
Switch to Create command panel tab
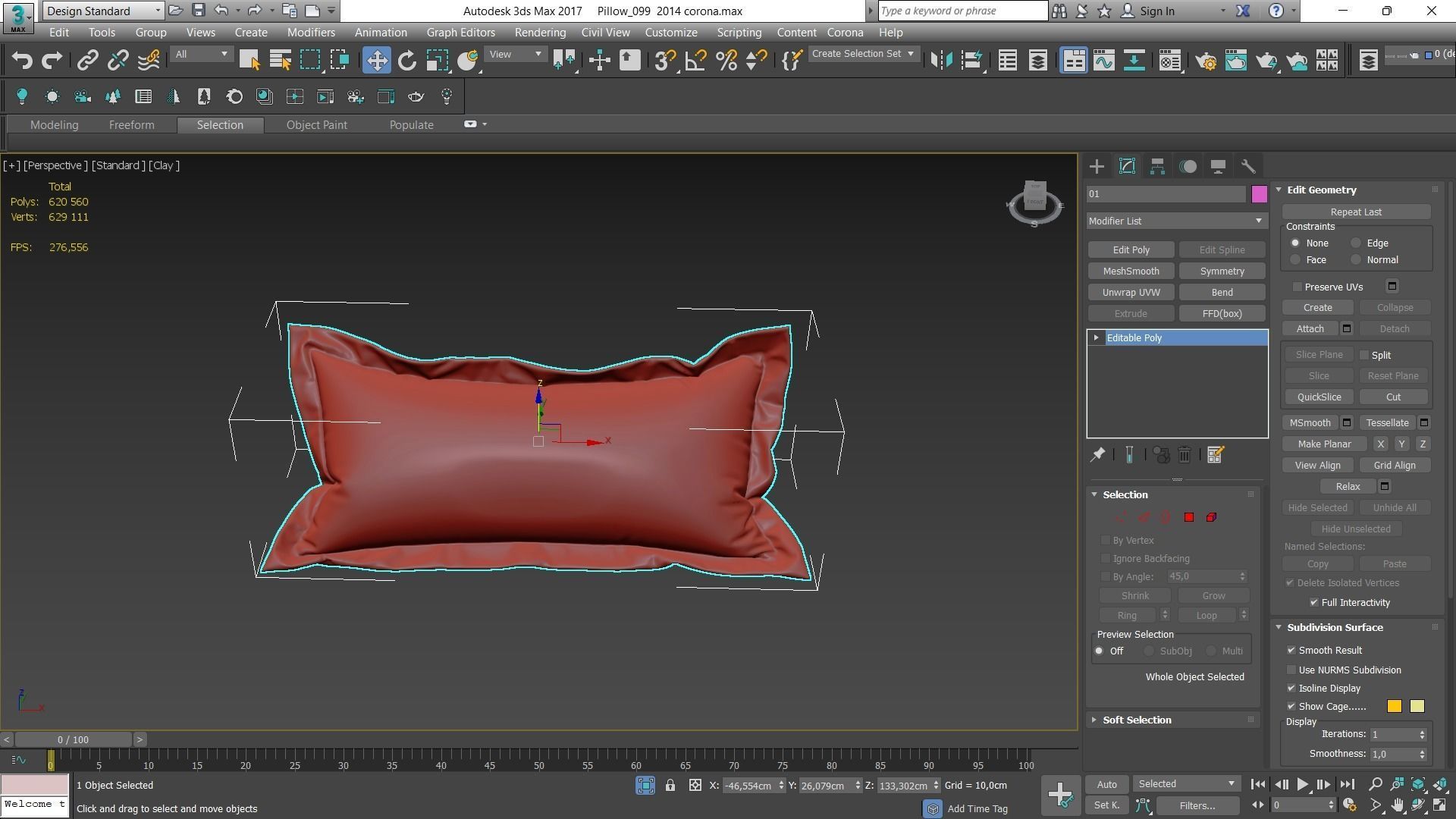[1097, 167]
